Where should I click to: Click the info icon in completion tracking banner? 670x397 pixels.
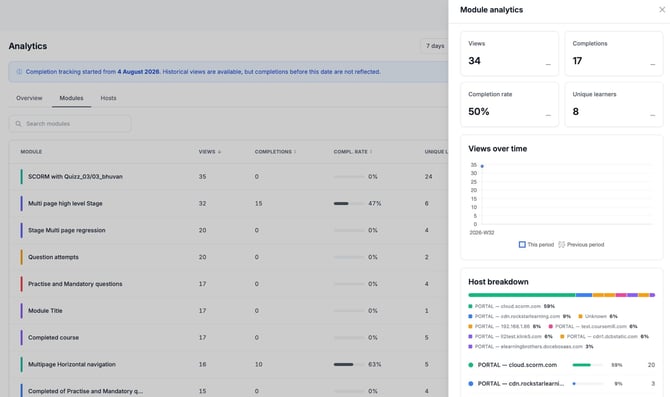[x=19, y=72]
